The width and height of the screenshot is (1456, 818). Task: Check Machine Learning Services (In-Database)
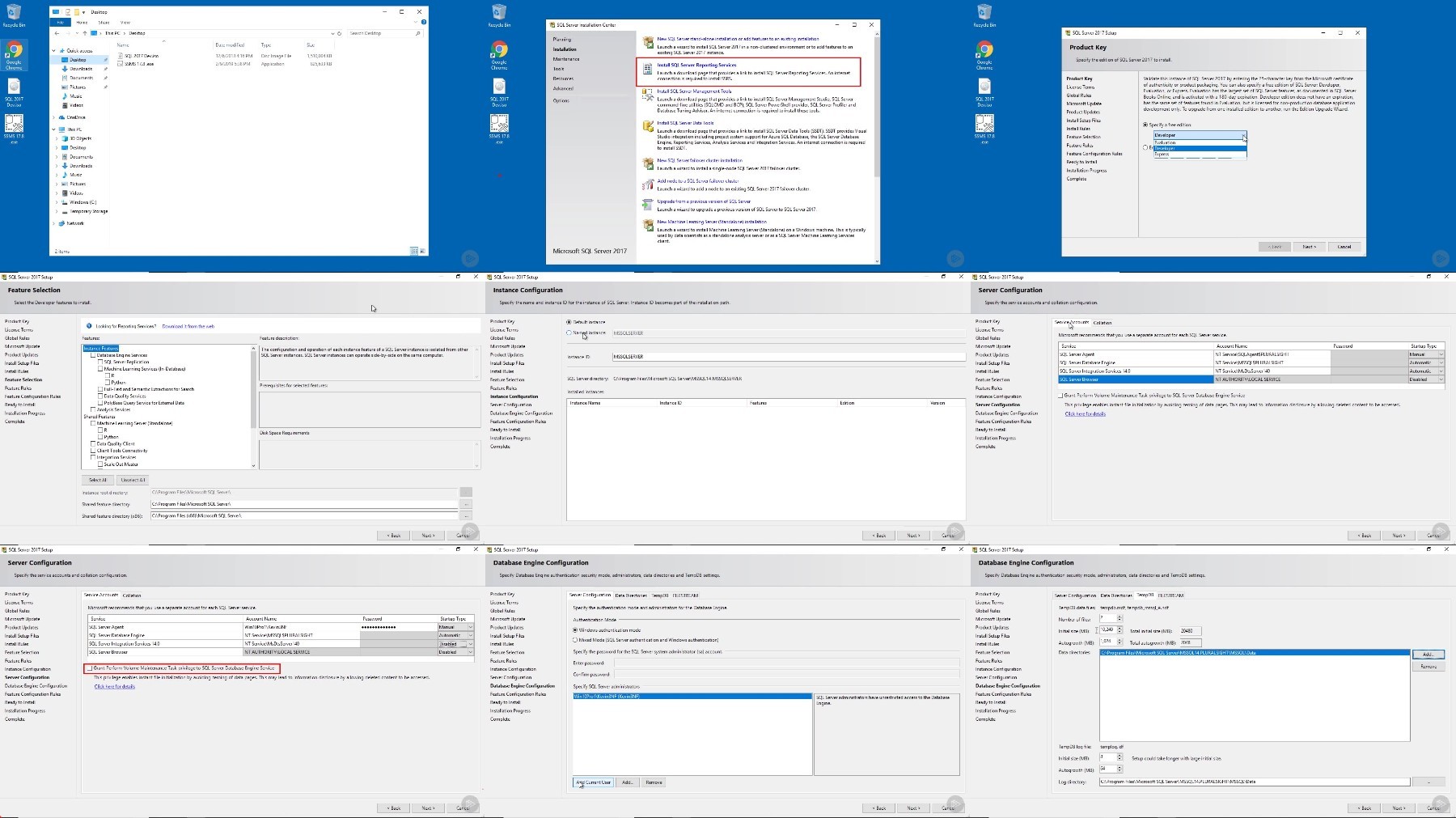(100, 369)
